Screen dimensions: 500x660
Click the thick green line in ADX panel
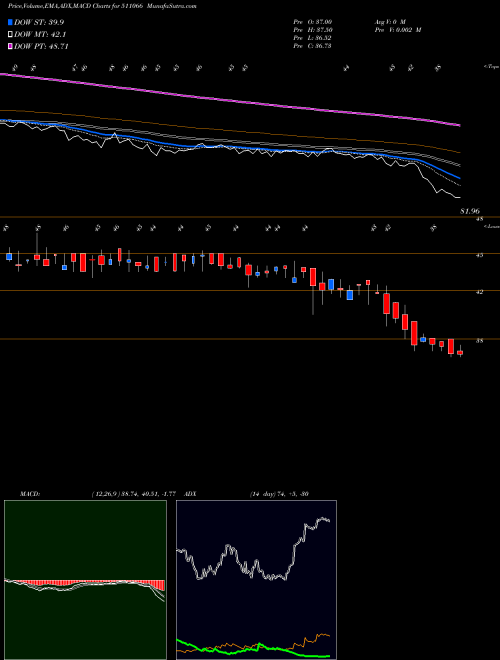pyautogui.click(x=253, y=649)
